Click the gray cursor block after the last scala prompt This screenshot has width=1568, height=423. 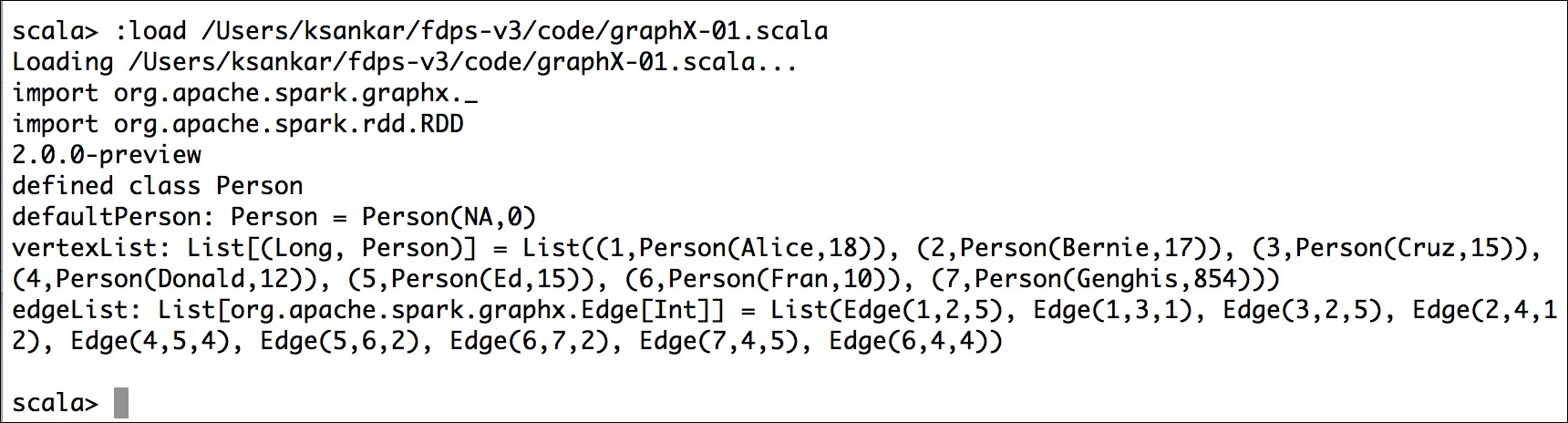121,403
